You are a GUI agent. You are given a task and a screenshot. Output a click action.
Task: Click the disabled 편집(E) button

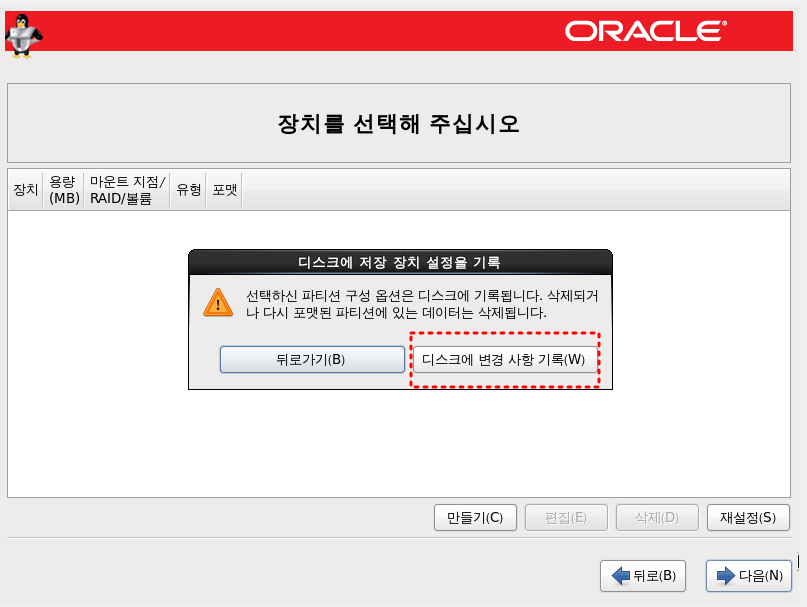pyautogui.click(x=566, y=517)
